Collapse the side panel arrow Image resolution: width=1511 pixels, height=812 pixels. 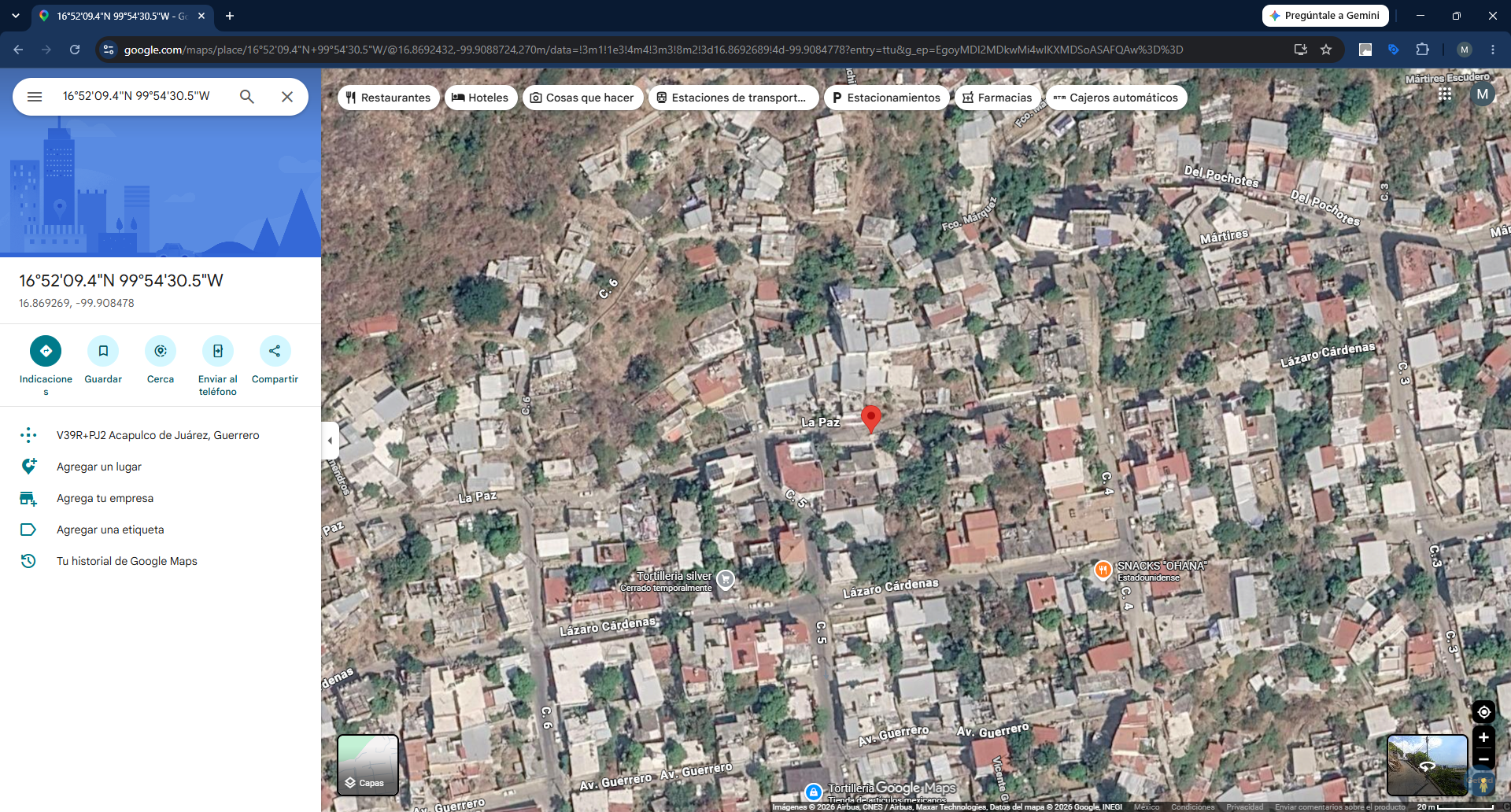[x=330, y=441]
